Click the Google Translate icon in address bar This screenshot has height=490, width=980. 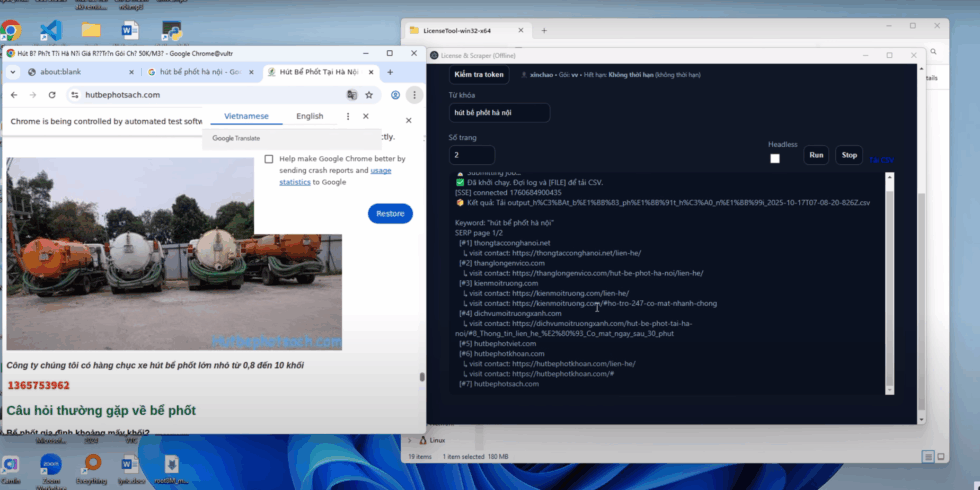352,95
